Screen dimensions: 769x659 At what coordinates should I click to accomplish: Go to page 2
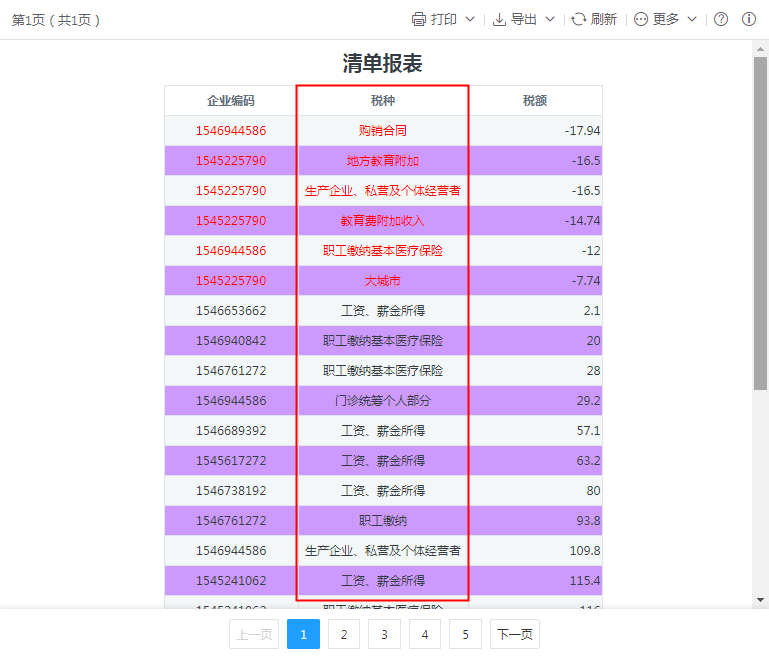pyautogui.click(x=343, y=634)
